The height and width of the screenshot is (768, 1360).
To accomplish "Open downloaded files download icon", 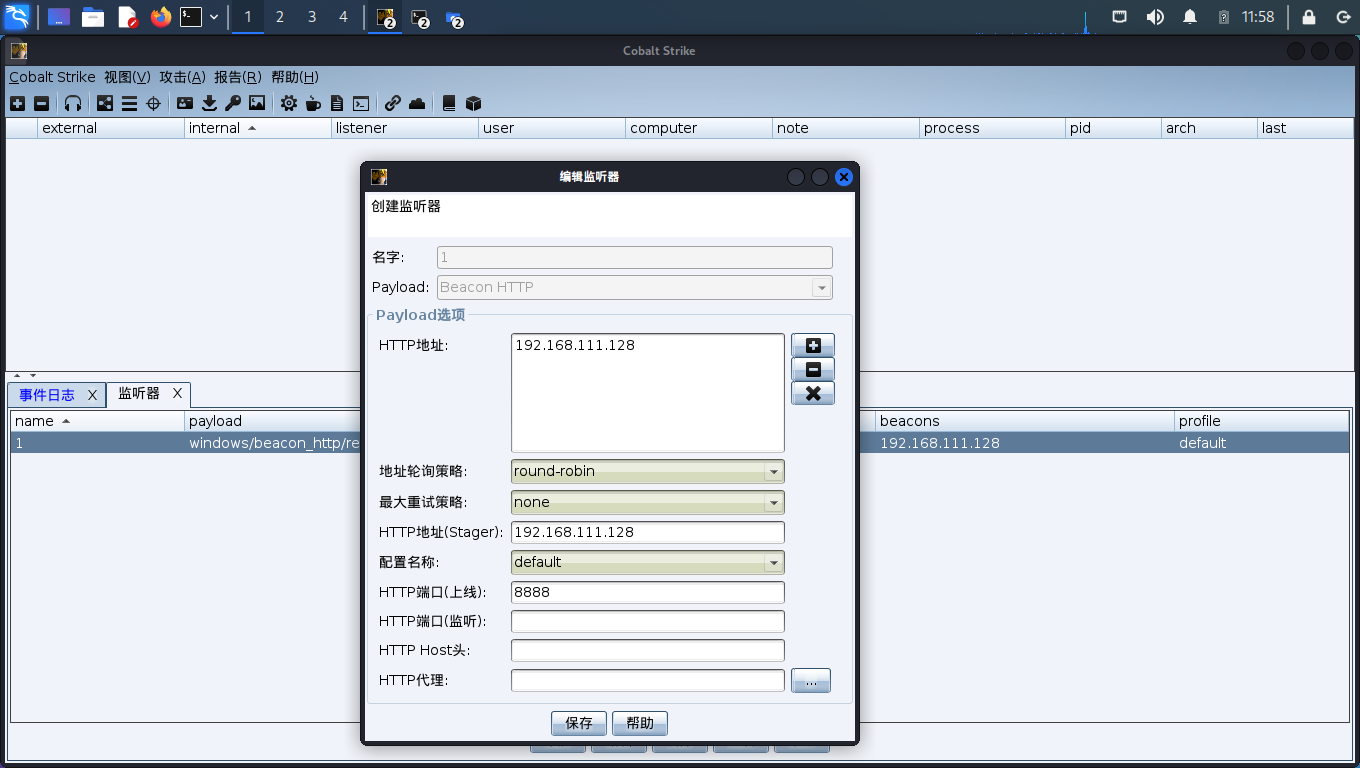I will click(209, 103).
